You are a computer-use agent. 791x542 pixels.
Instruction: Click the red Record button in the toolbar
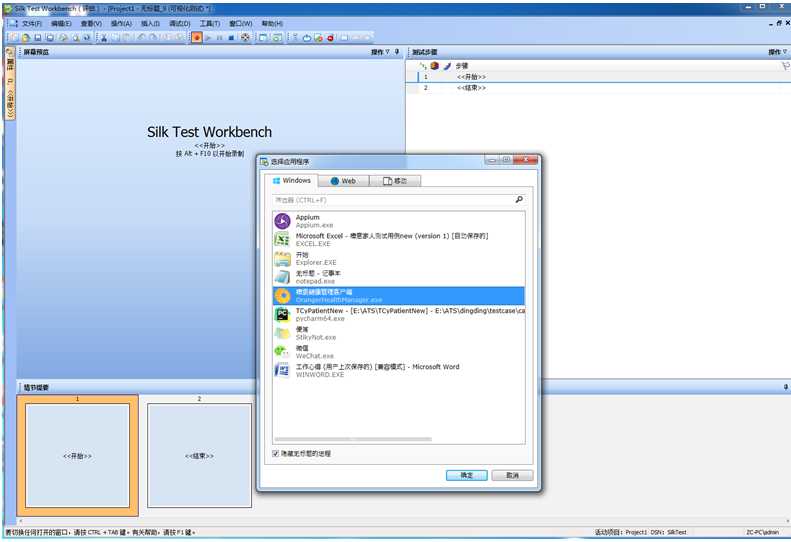click(197, 37)
